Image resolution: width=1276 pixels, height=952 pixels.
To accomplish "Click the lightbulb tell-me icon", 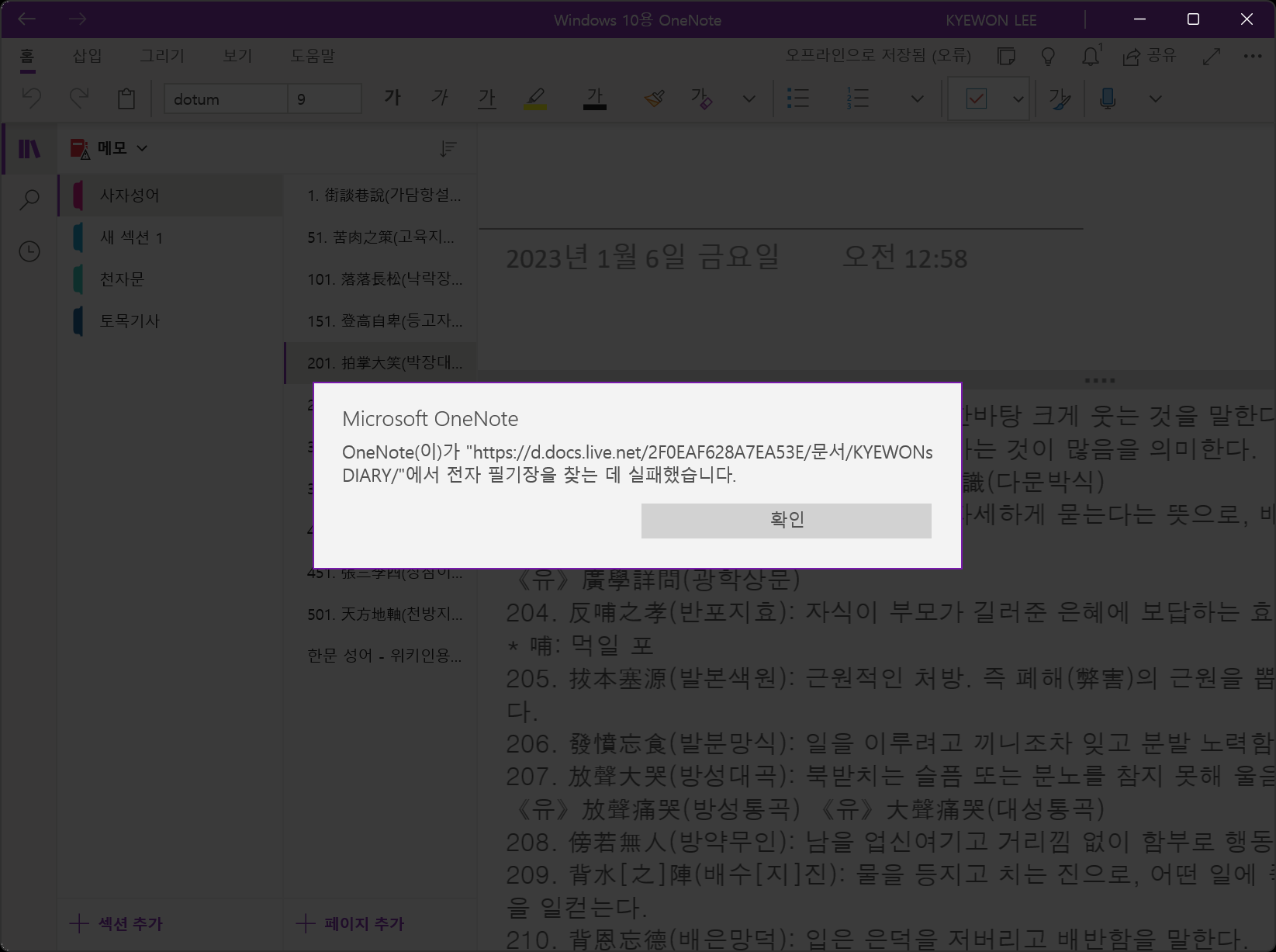I will [x=1048, y=56].
